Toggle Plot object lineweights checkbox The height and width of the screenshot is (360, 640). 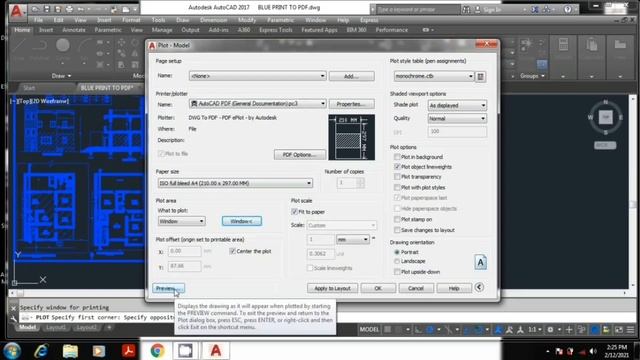[397, 167]
